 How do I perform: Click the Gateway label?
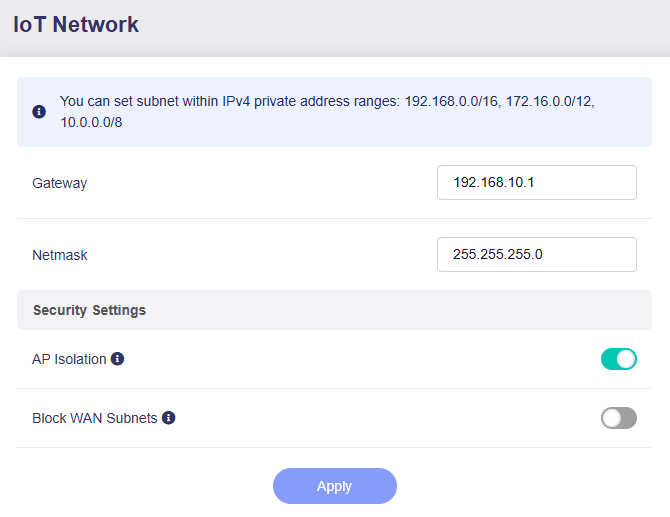click(60, 183)
